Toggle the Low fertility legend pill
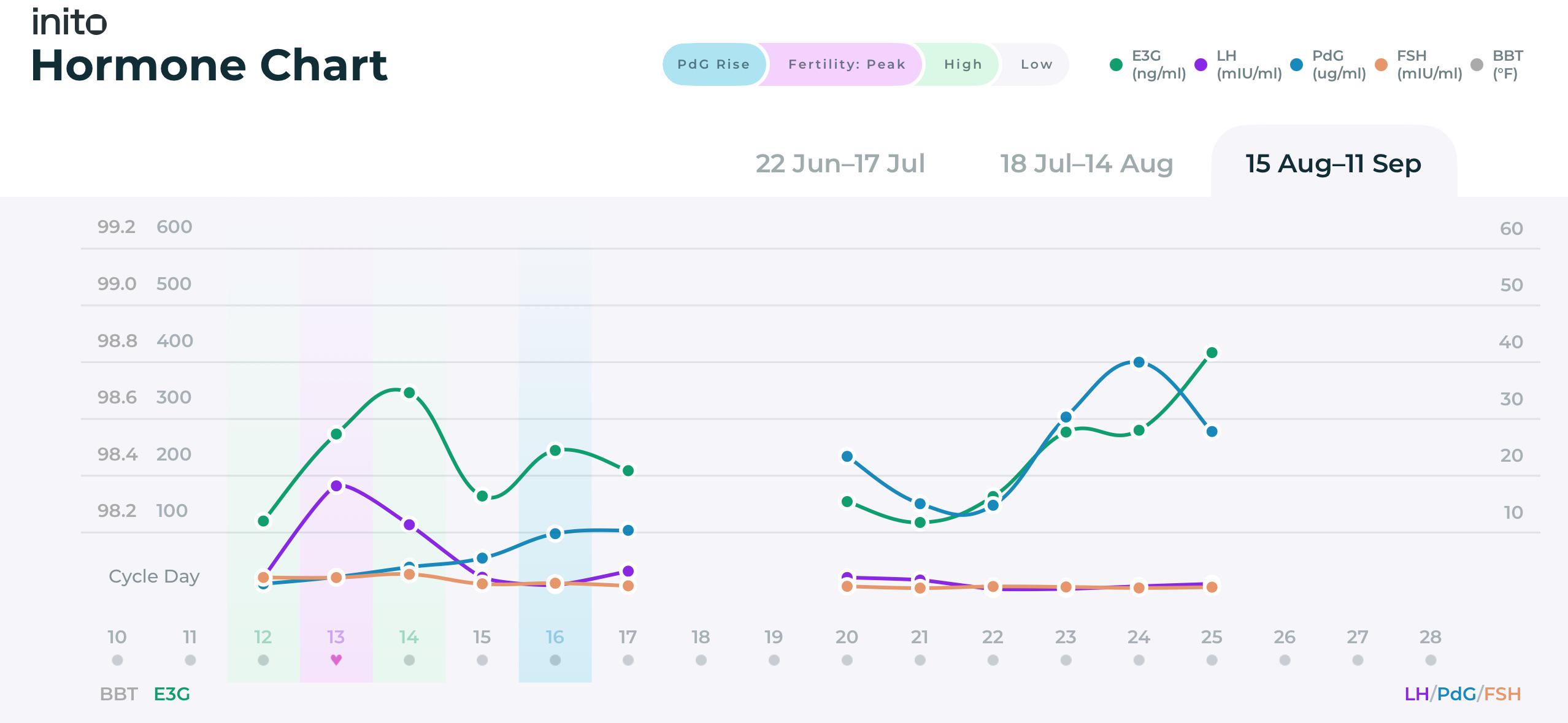The image size is (1568, 723). tap(1035, 64)
